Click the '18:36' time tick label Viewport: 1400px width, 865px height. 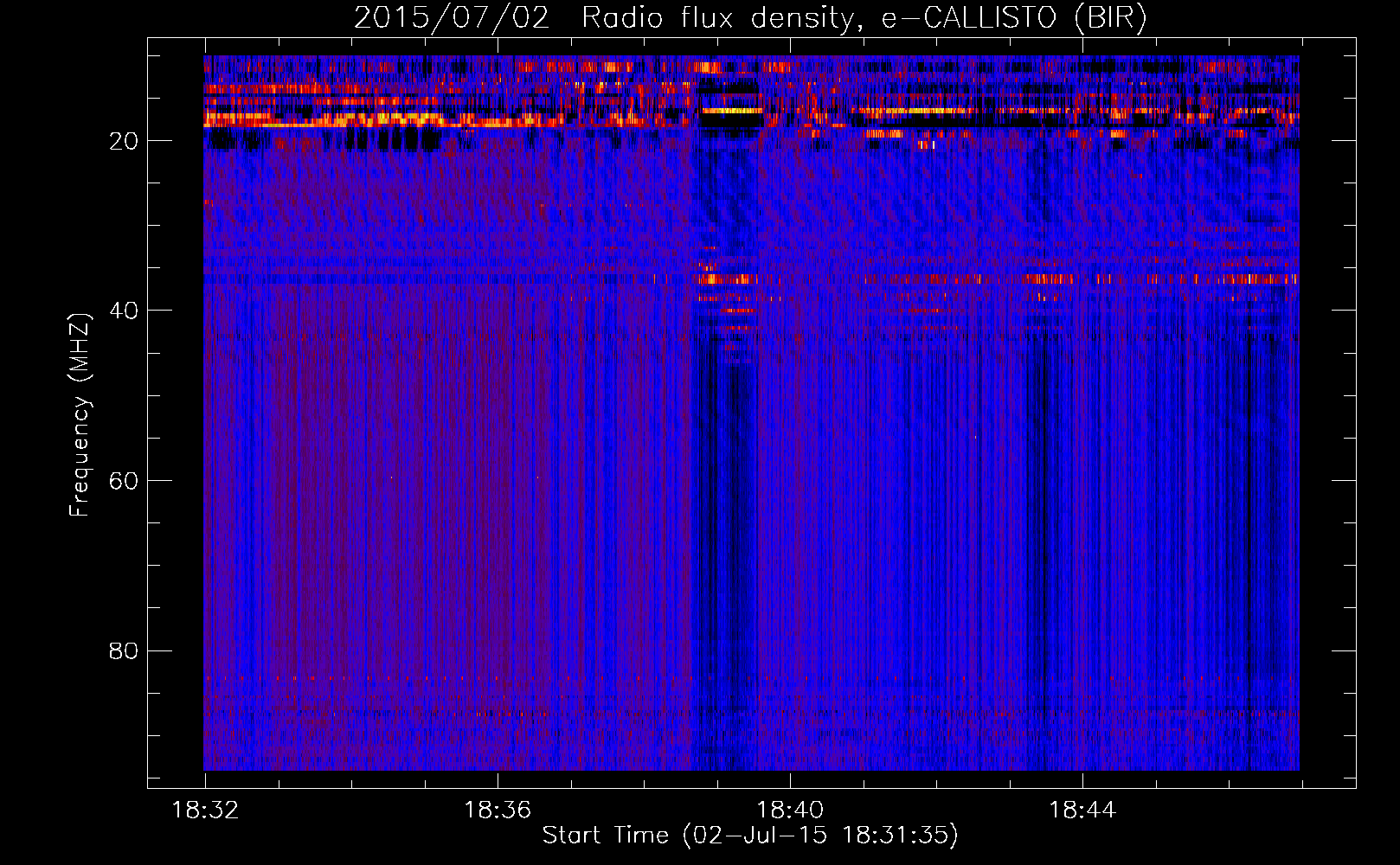pyautogui.click(x=498, y=811)
